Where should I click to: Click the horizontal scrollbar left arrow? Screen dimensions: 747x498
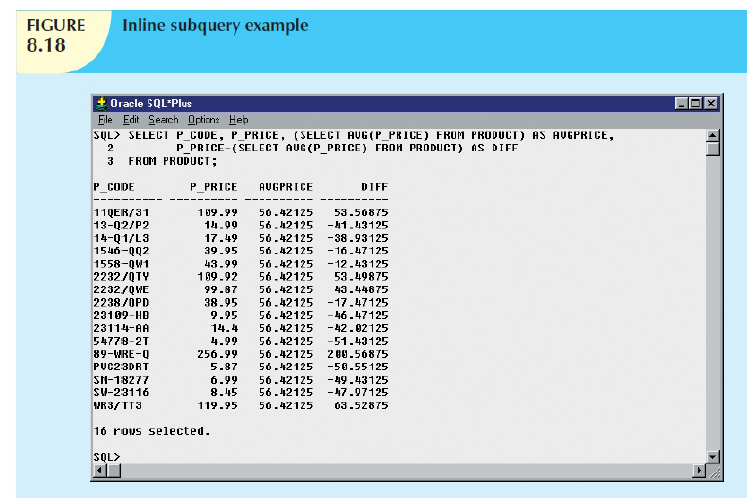tap(100, 471)
